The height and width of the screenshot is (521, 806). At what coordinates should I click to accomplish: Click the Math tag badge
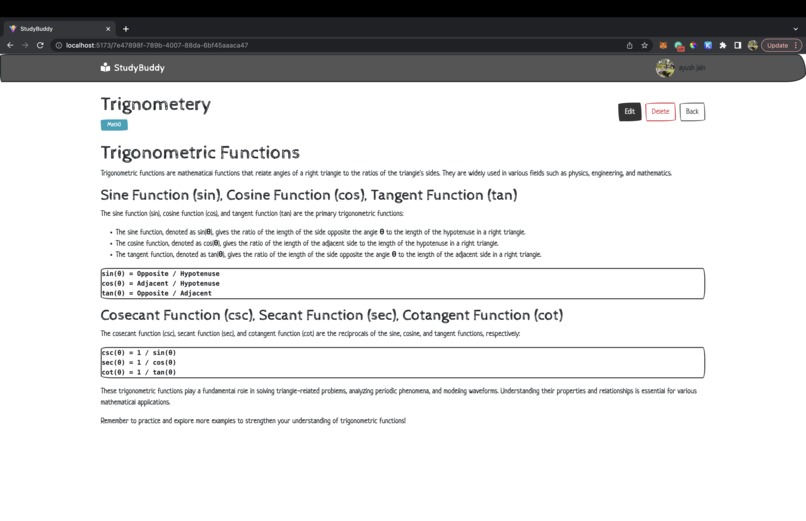[114, 124]
